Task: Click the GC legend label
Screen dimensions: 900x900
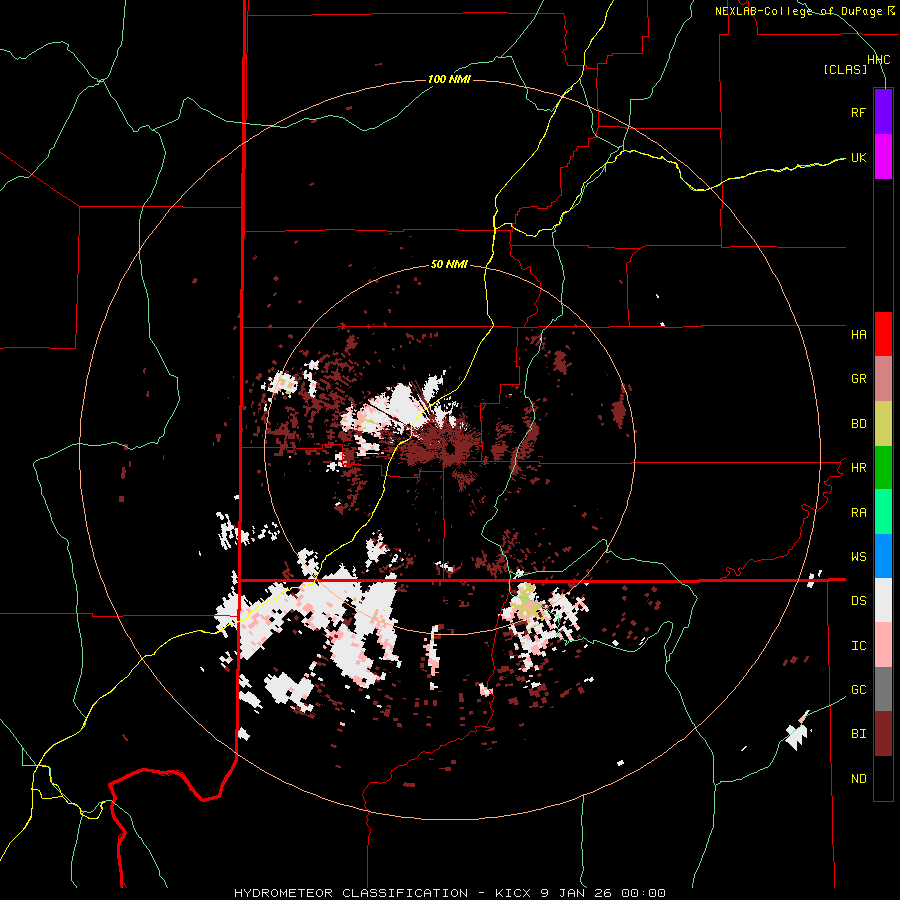Action: 858,690
